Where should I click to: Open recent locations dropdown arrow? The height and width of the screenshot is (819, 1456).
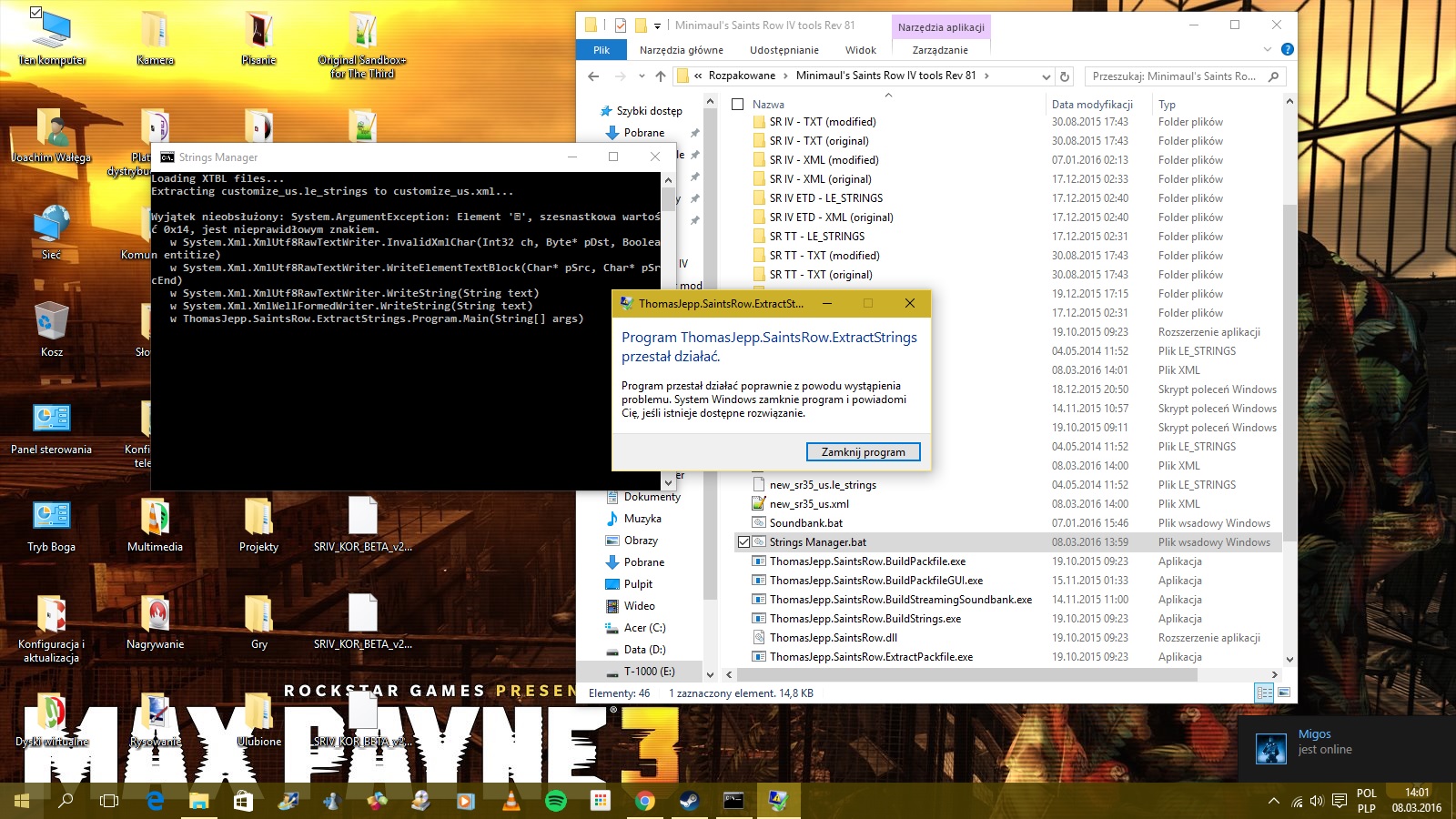642,76
